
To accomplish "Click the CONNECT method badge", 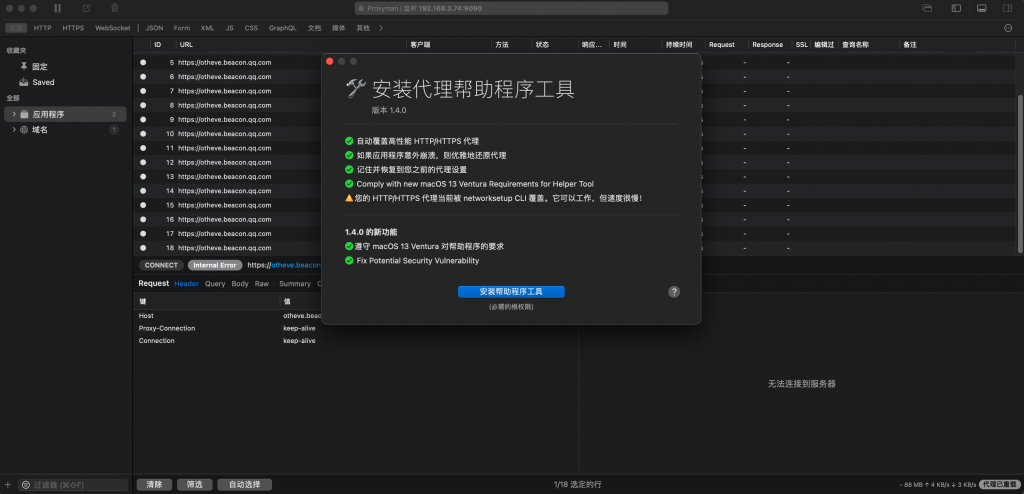I will point(161,265).
